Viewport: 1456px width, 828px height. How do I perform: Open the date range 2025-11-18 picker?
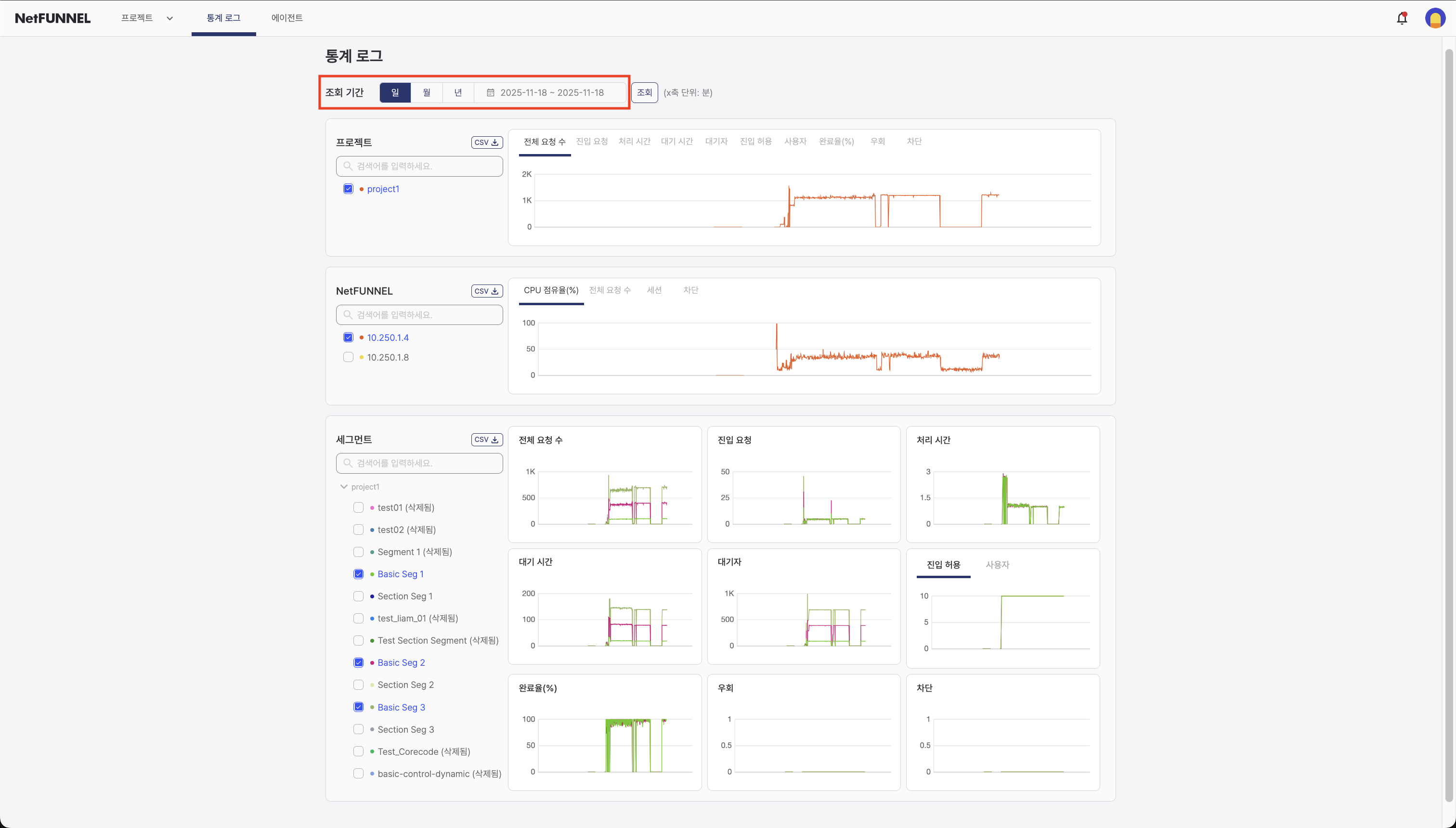click(552, 93)
